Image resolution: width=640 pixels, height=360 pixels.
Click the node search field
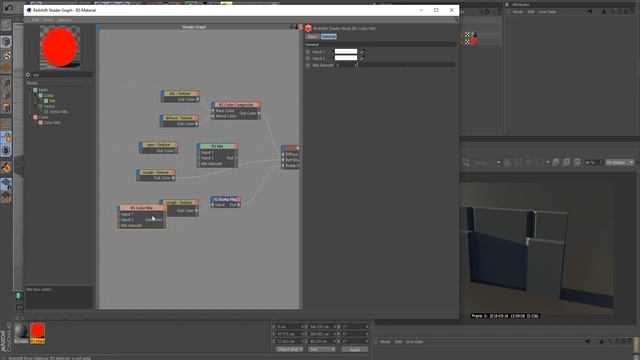(62, 75)
